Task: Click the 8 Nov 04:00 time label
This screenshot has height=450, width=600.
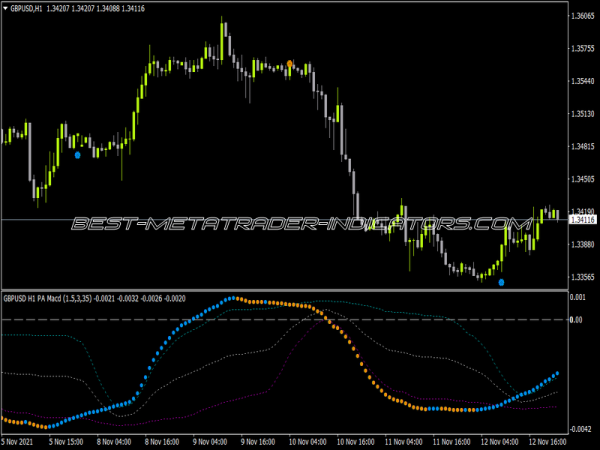Action: pos(114,442)
